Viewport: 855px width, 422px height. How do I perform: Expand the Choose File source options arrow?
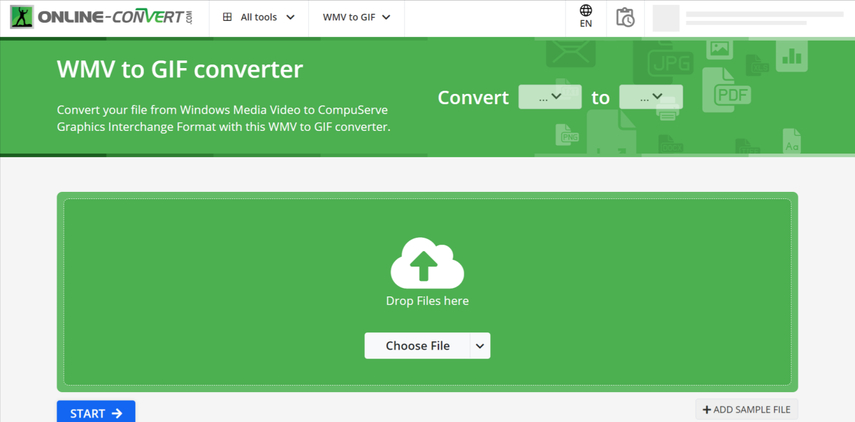(x=480, y=346)
